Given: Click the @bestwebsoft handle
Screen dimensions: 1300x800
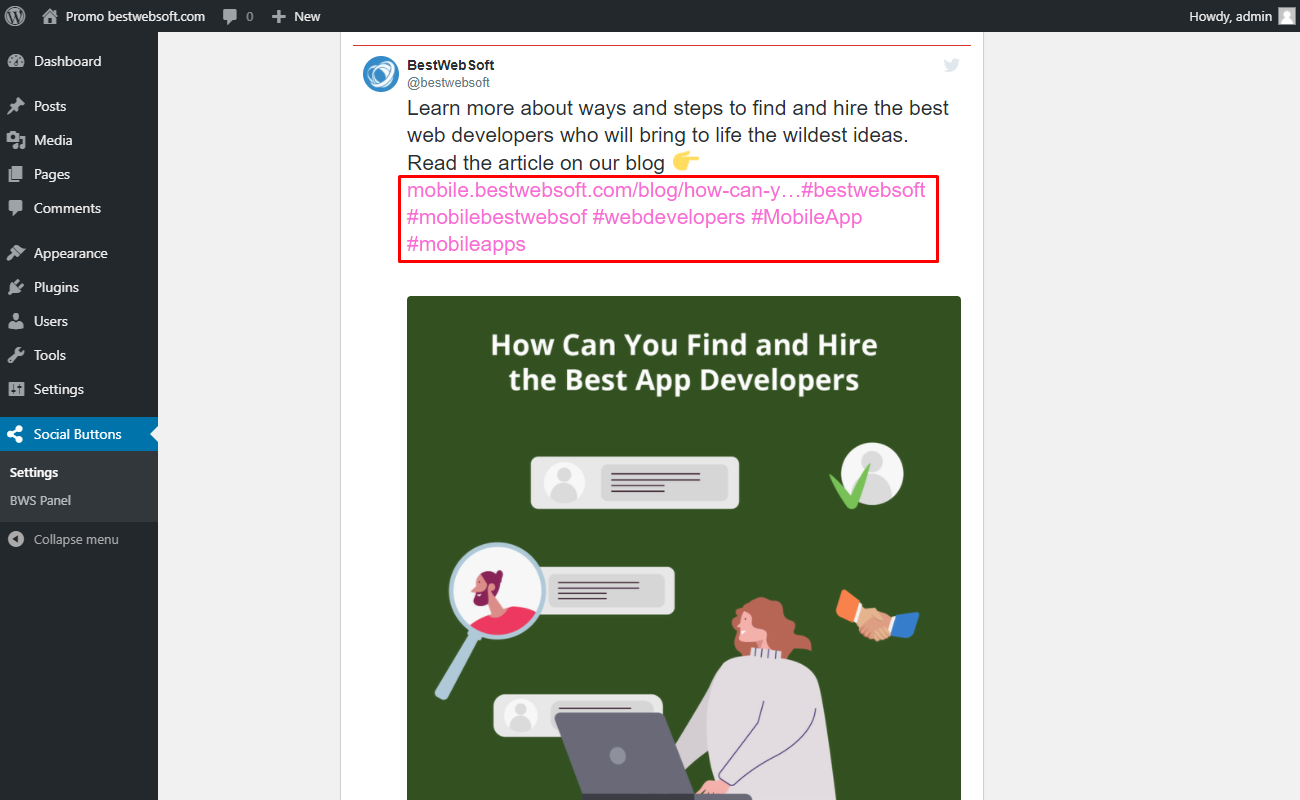Looking at the screenshot, I should pos(448,83).
